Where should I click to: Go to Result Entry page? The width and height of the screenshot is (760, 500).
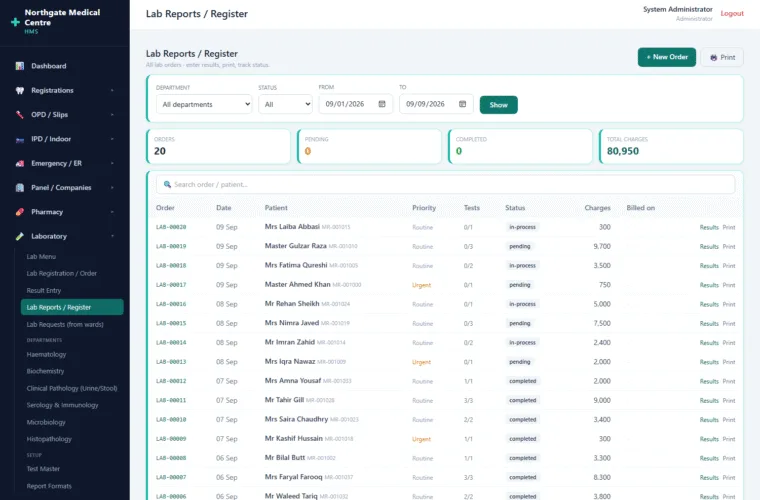coord(44,290)
